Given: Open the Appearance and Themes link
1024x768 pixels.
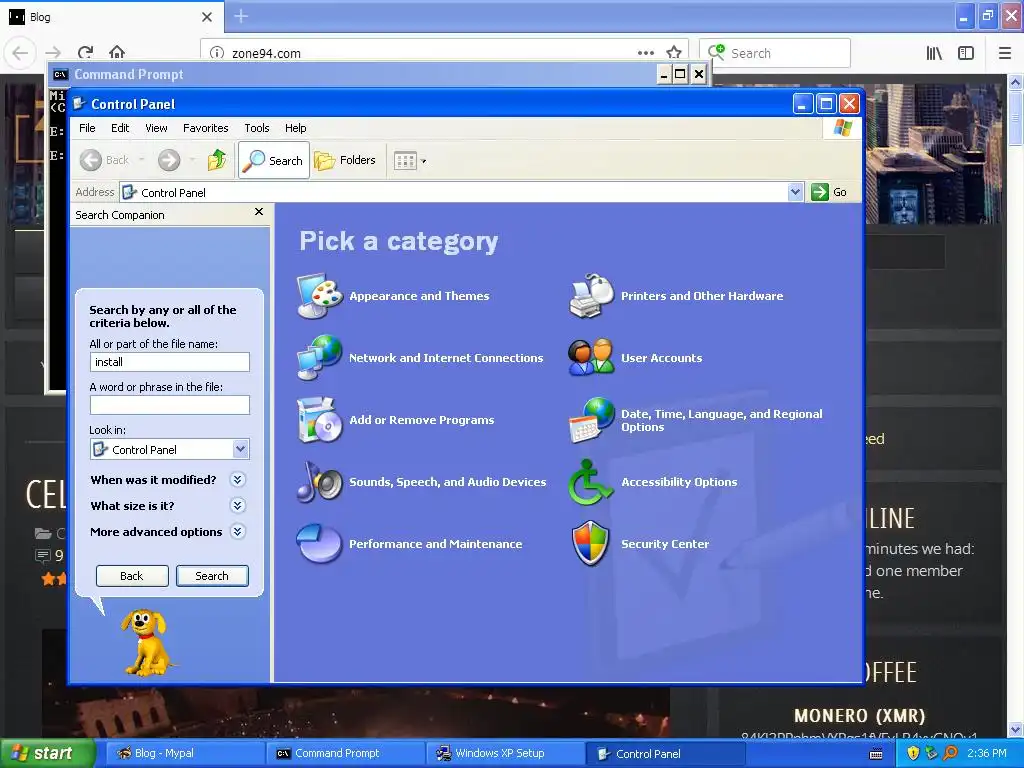Looking at the screenshot, I should point(419,296).
